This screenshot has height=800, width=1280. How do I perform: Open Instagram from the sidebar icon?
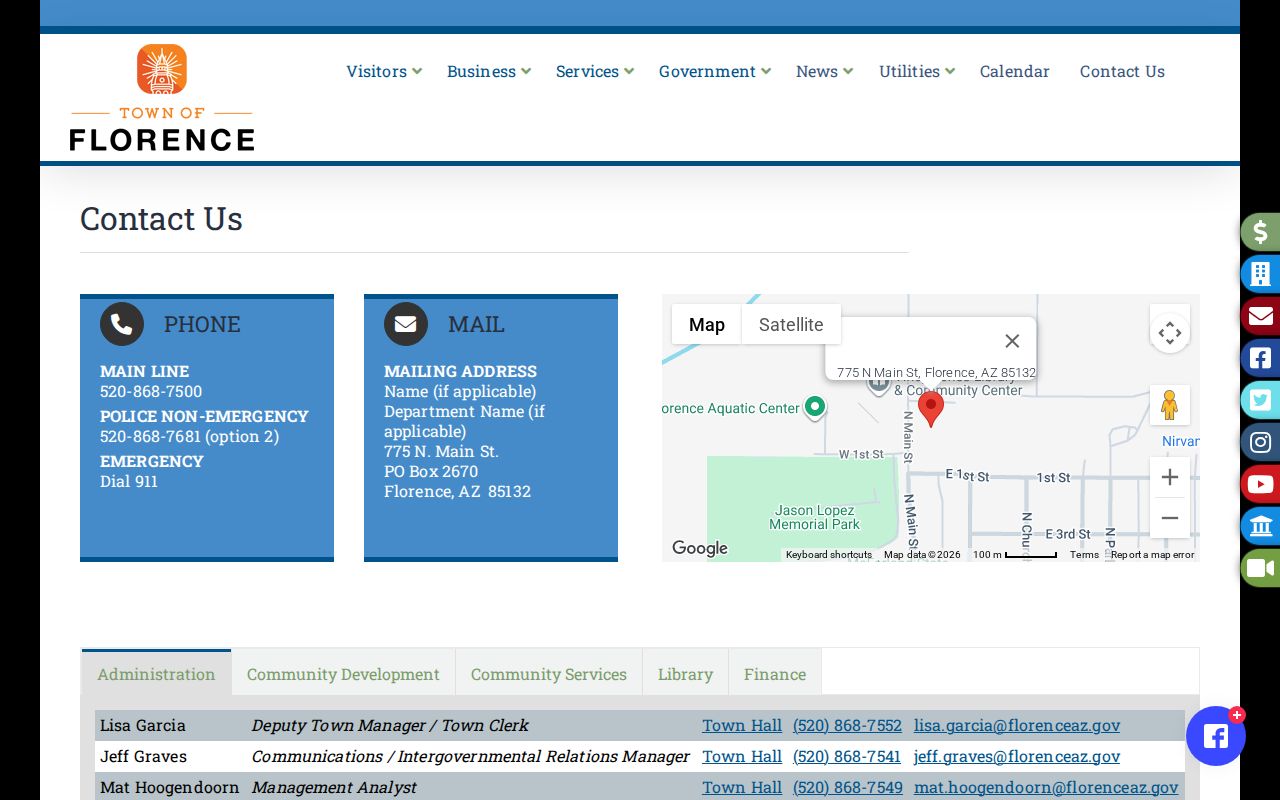(x=1261, y=442)
